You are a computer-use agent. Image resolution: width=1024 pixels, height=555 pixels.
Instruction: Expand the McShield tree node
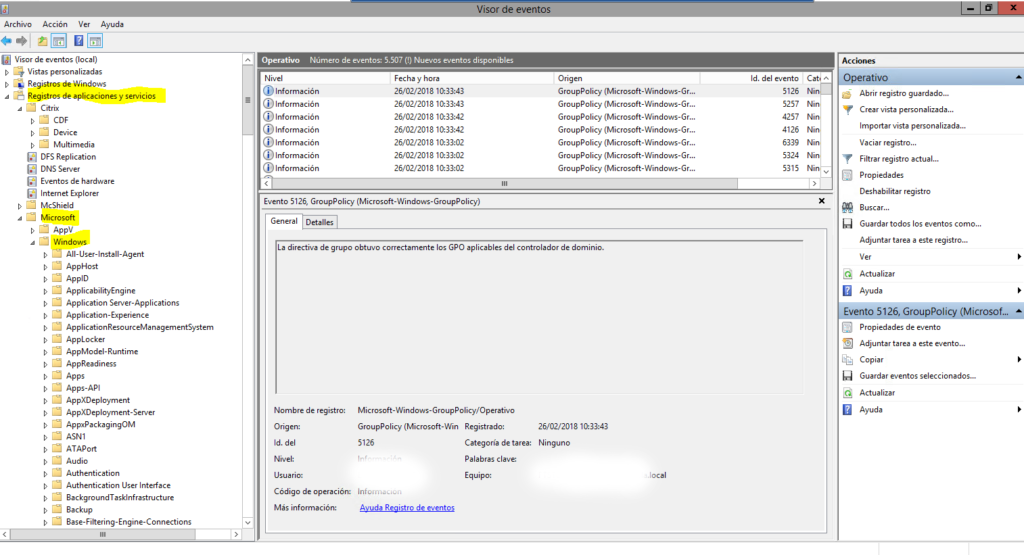click(20, 206)
